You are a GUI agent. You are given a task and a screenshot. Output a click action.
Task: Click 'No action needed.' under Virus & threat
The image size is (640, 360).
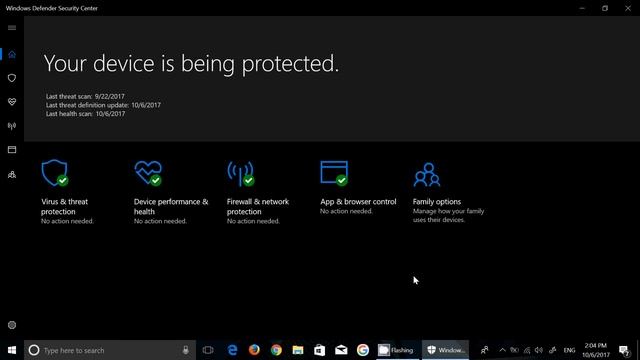coord(67,221)
